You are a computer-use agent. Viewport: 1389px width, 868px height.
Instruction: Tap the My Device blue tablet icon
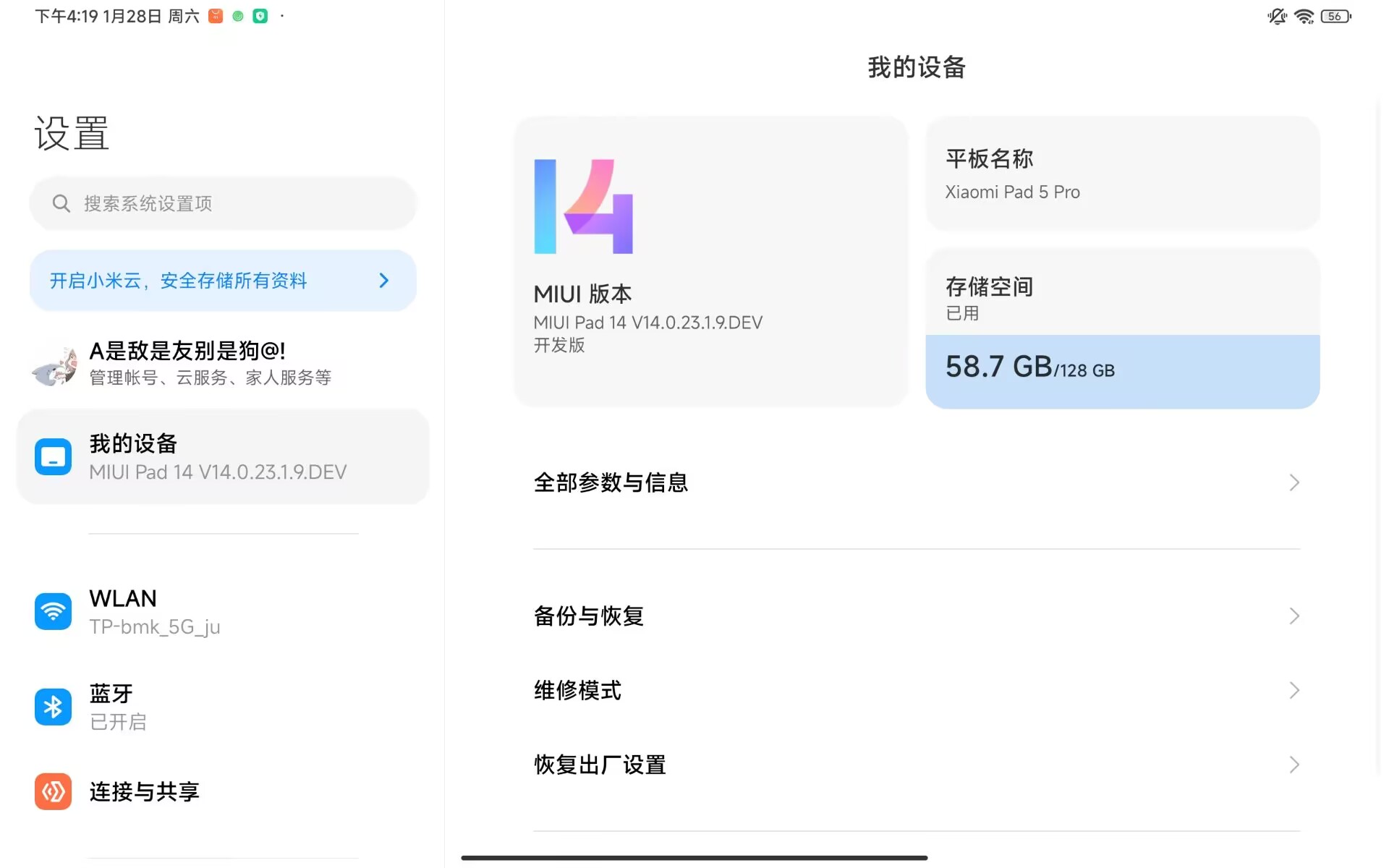click(53, 456)
